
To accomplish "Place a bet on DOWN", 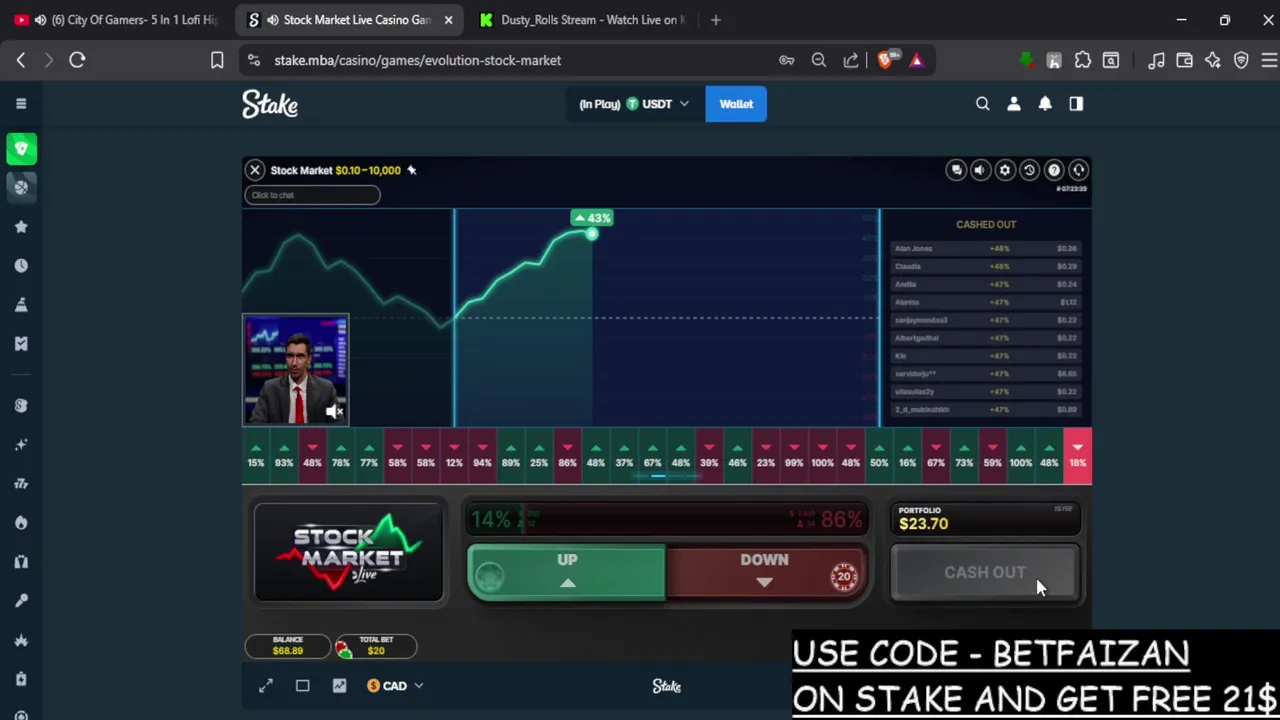I will [x=766, y=573].
